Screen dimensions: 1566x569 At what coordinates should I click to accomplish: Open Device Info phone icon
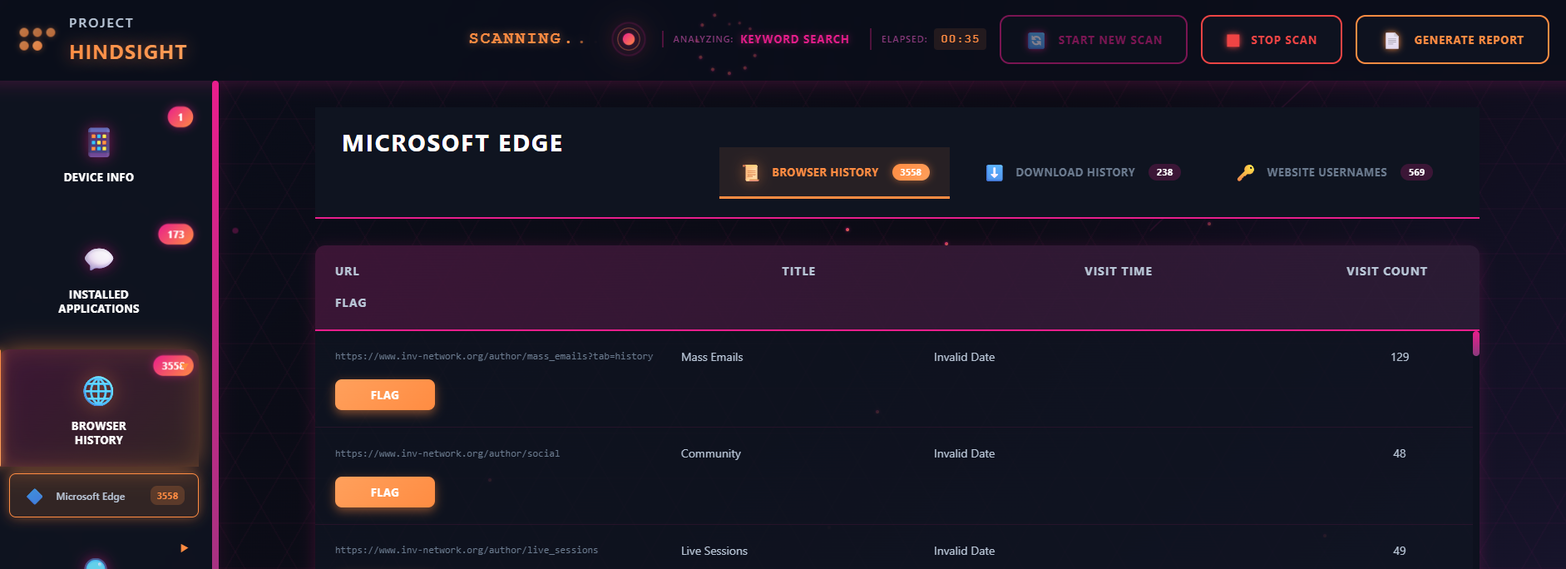[98, 143]
